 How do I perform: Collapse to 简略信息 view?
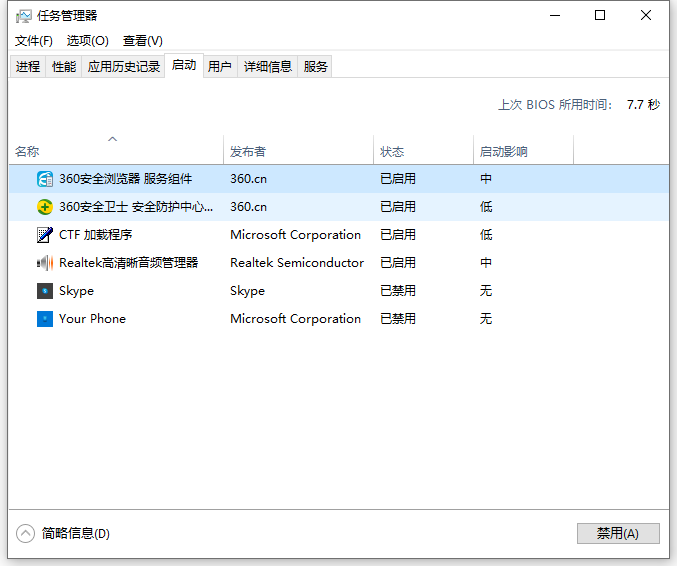point(64,533)
